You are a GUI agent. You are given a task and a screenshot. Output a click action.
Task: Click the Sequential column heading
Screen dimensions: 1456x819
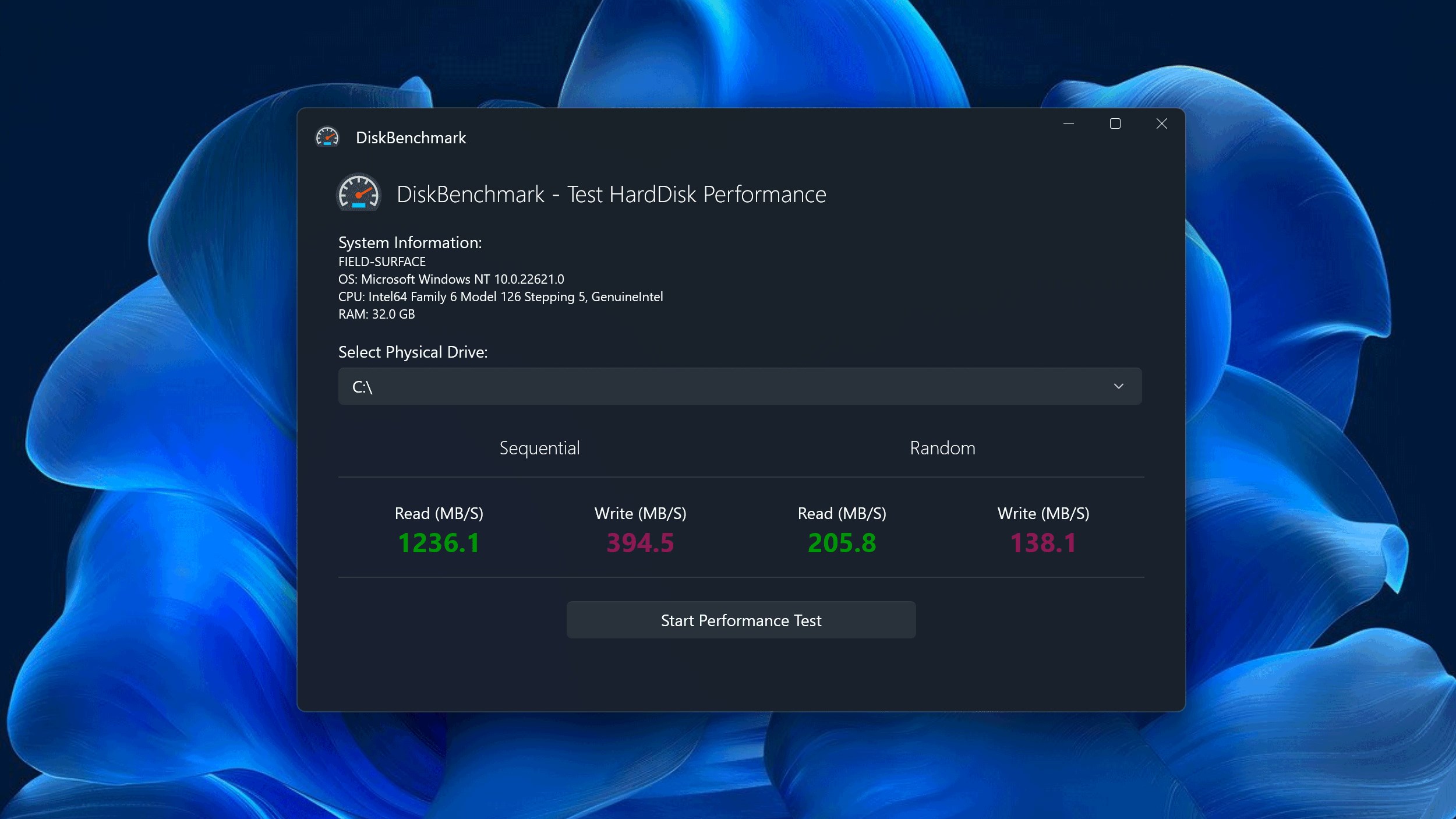539,448
